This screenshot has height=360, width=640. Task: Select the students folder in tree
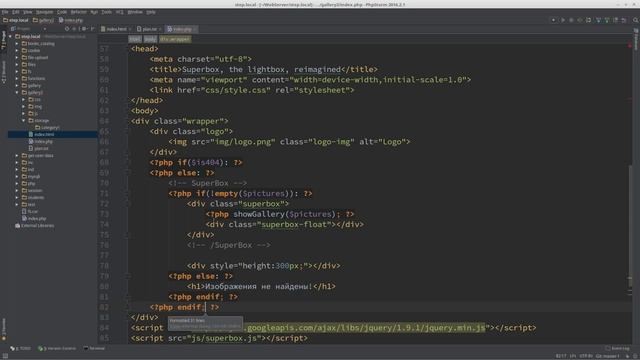coord(33,198)
